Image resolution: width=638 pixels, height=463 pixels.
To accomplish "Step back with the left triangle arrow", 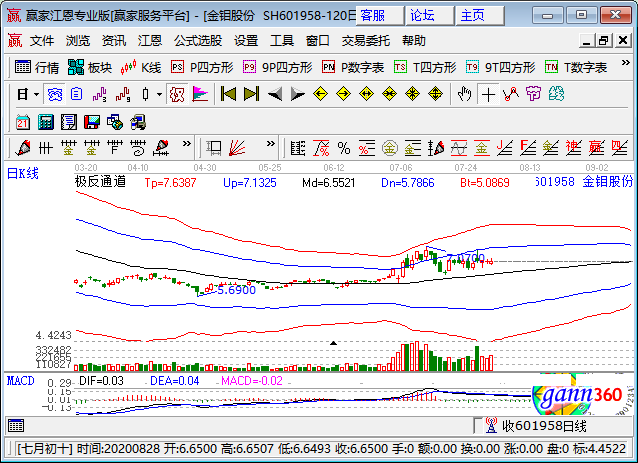I will 275,94.
